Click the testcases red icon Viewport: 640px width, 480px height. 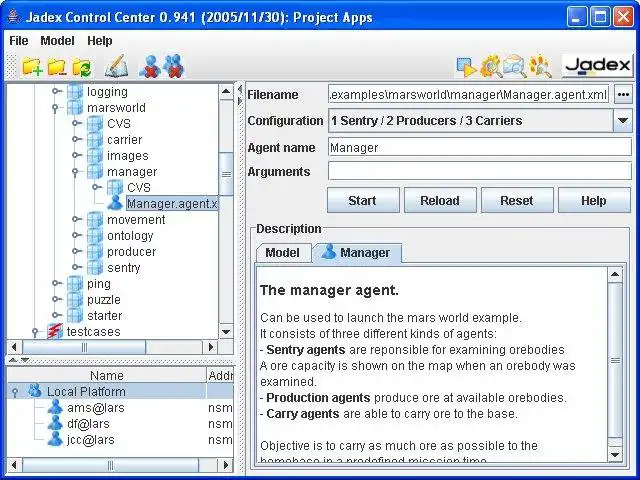[55, 331]
